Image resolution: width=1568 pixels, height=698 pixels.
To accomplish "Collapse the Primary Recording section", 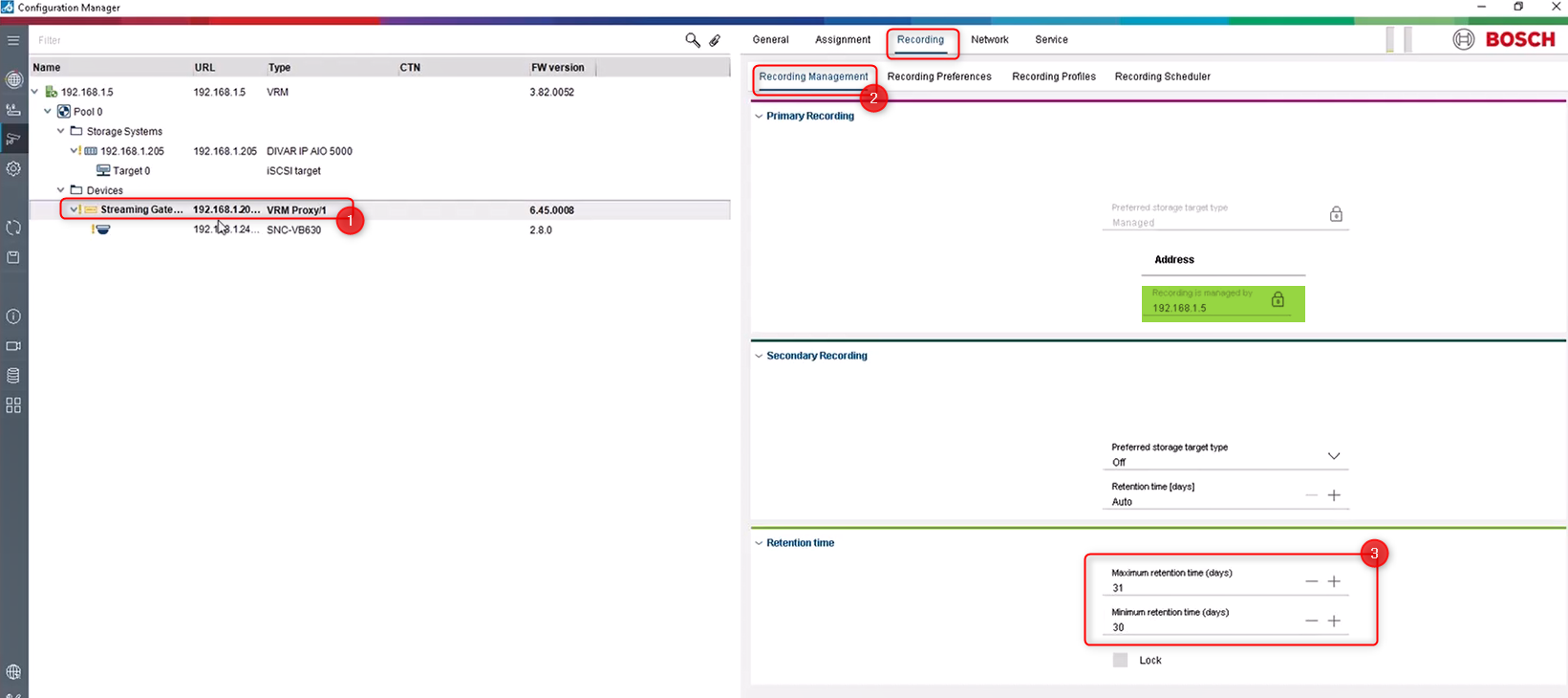I will 759,117.
